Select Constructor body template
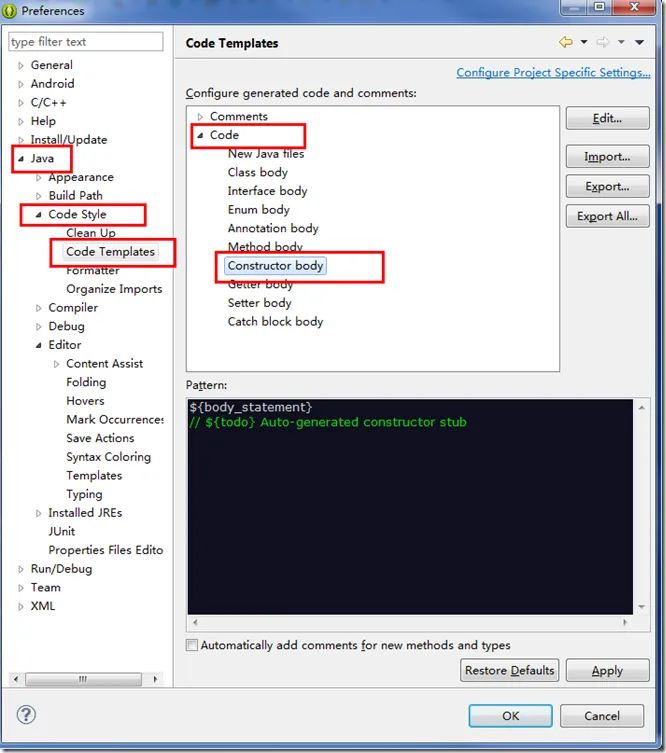The height and width of the screenshot is (753, 666). click(275, 266)
